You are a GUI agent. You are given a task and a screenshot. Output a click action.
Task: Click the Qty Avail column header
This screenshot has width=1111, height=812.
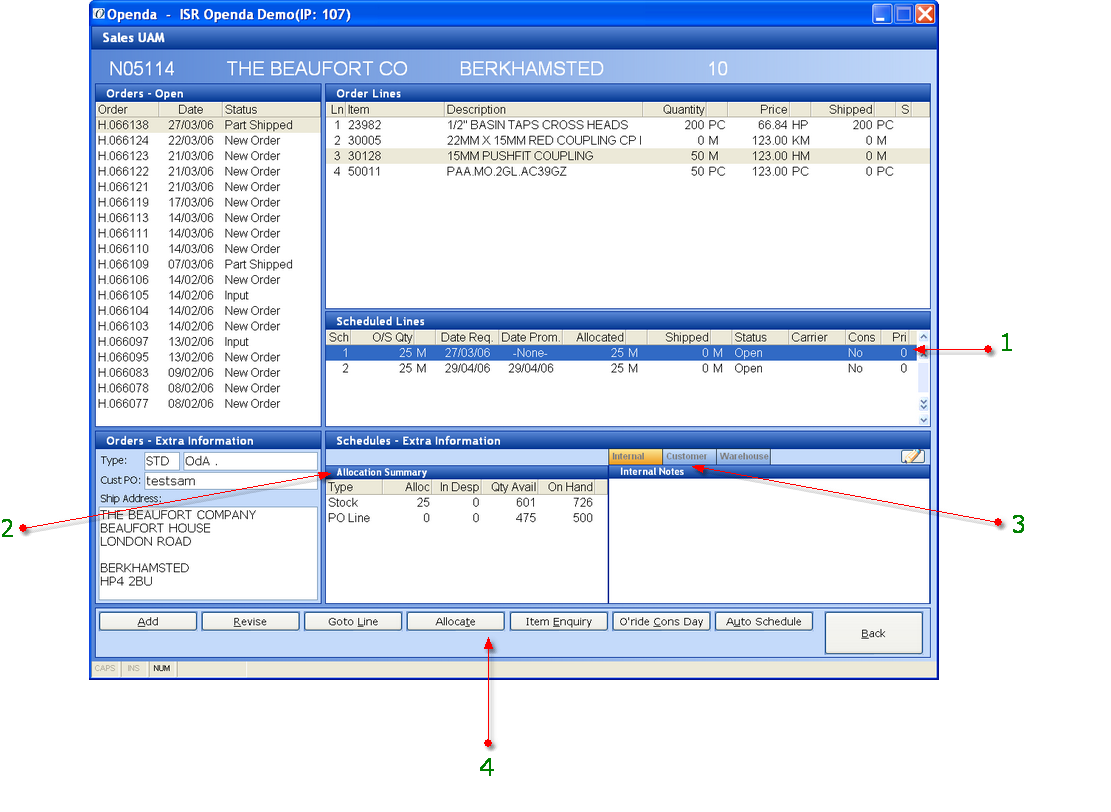pos(510,487)
